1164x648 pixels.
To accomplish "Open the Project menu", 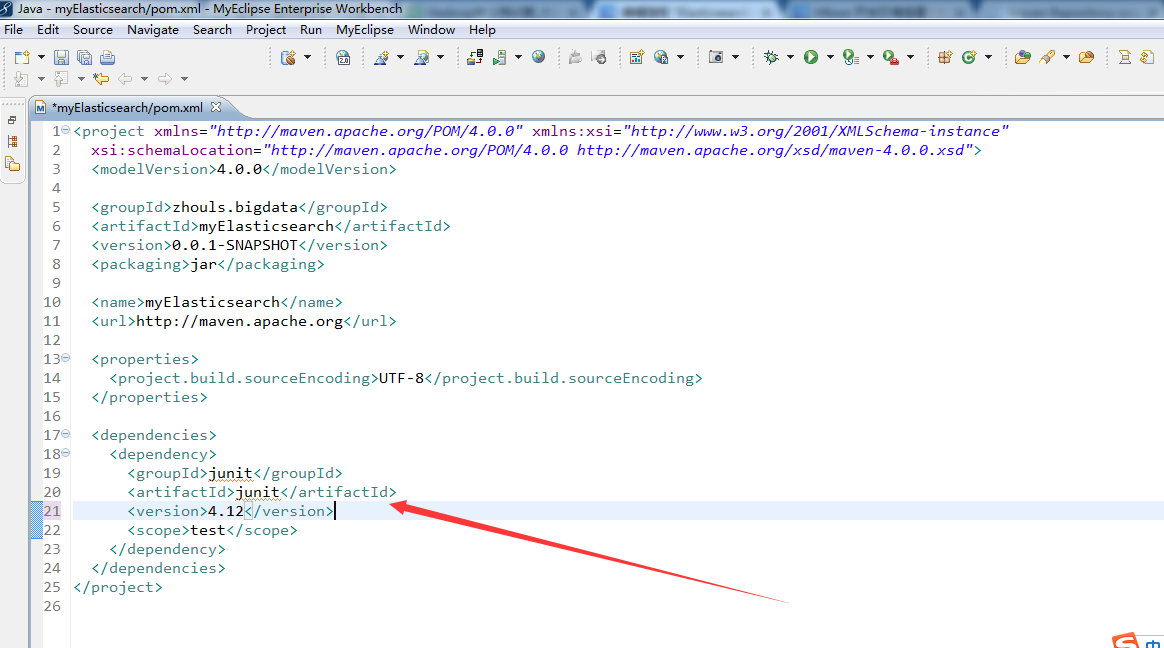I will click(266, 30).
